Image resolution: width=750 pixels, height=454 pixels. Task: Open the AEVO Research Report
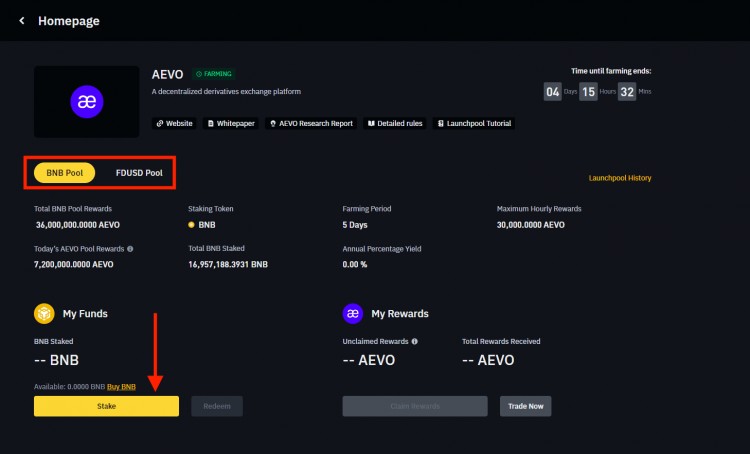pyautogui.click(x=311, y=123)
